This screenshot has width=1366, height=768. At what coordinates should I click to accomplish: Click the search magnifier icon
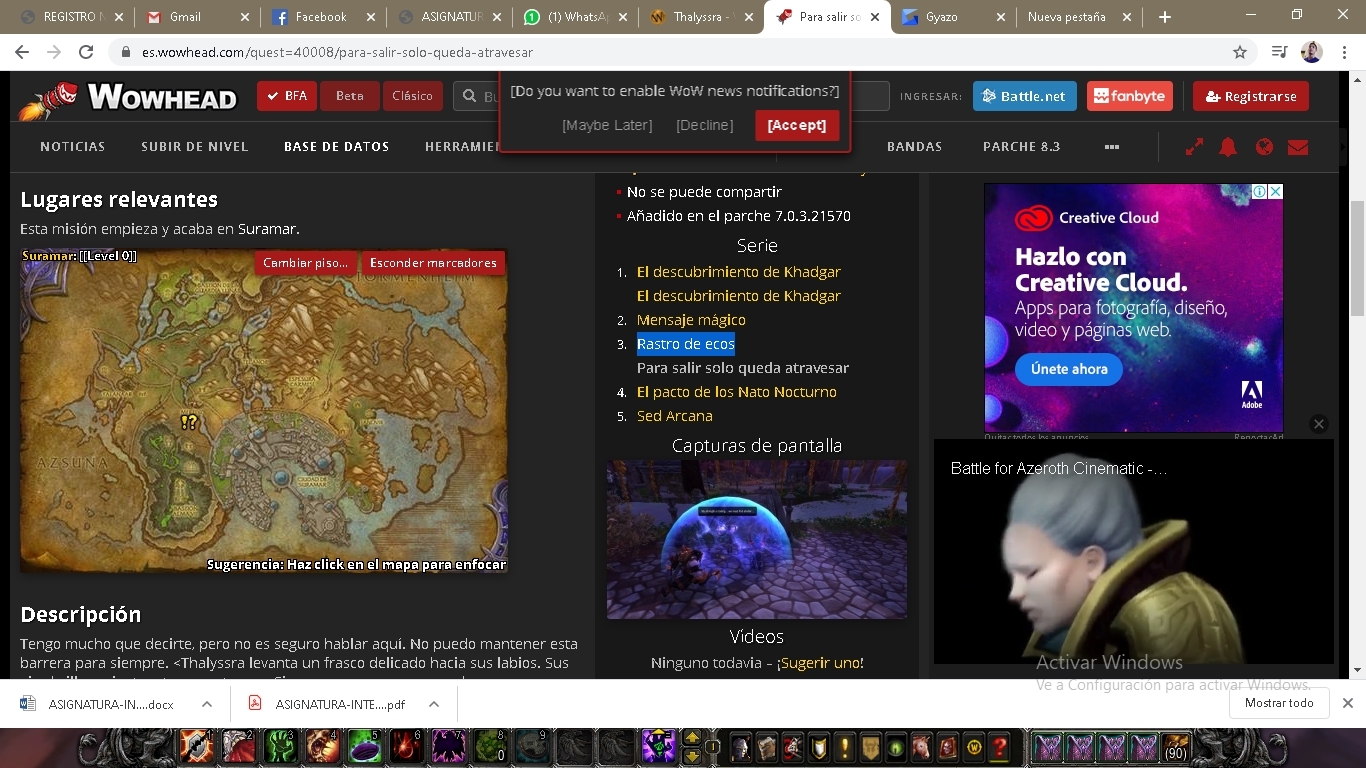[469, 97]
